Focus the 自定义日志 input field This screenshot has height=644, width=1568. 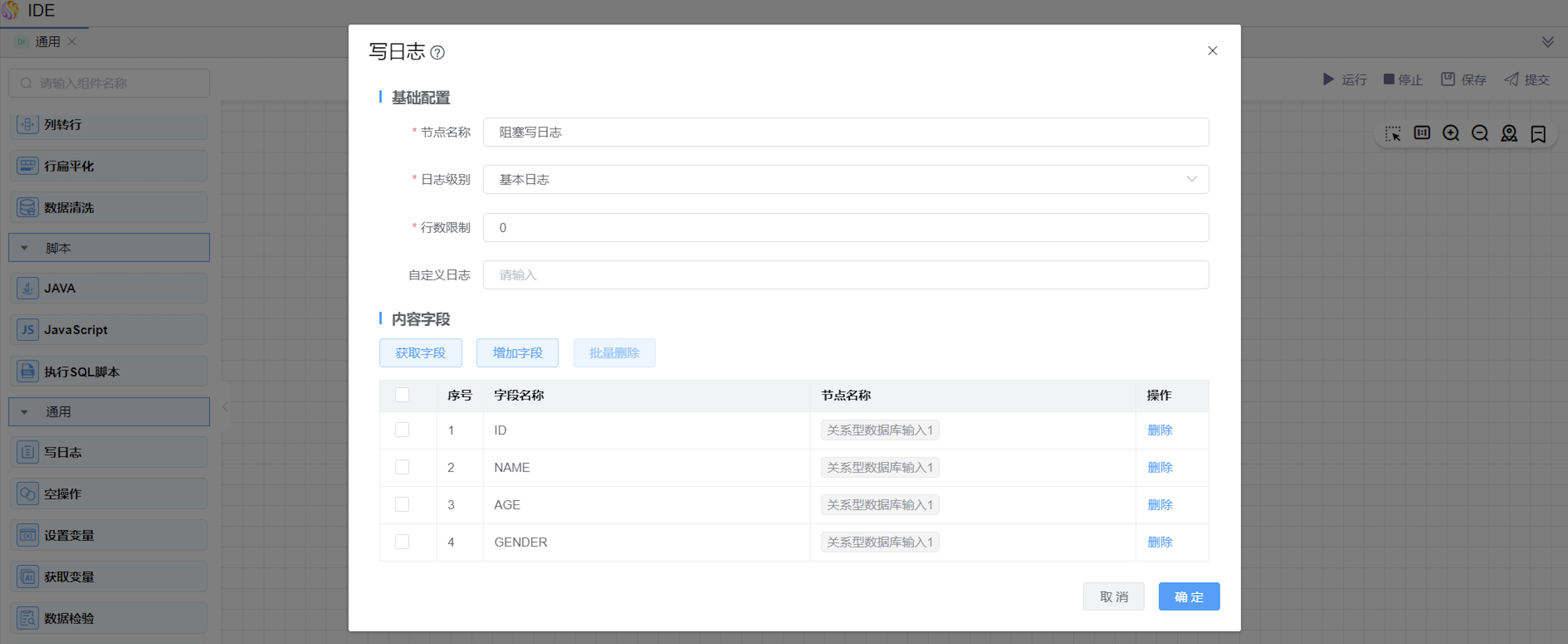point(845,275)
